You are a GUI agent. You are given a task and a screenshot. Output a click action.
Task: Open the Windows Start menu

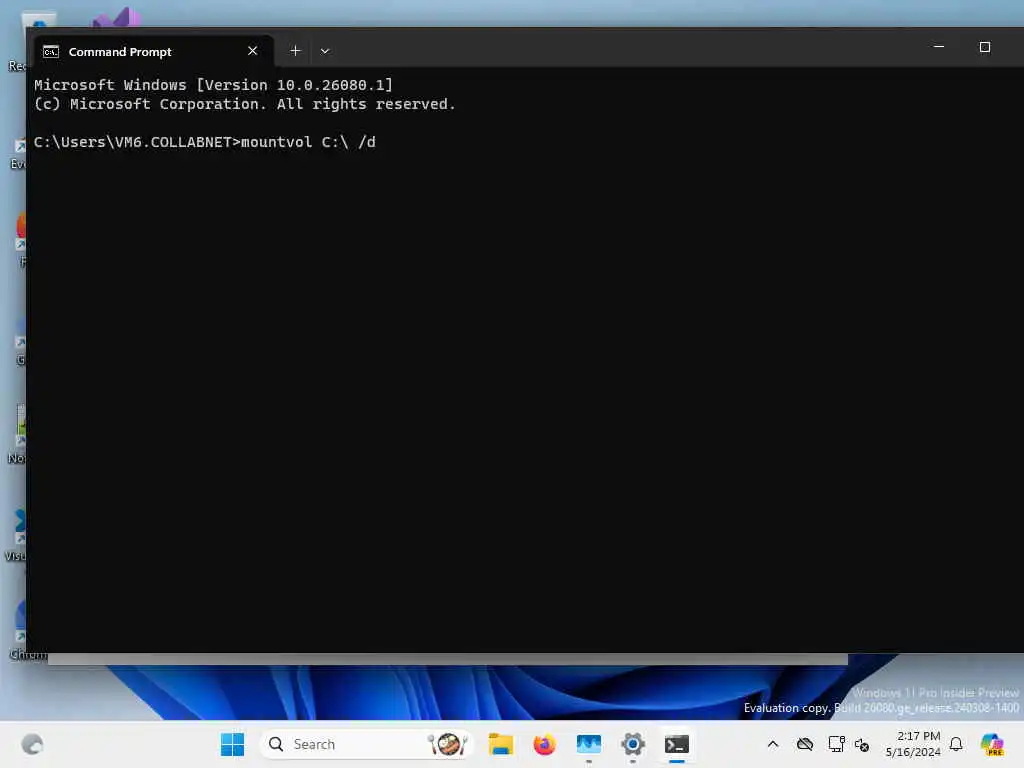tap(232, 744)
